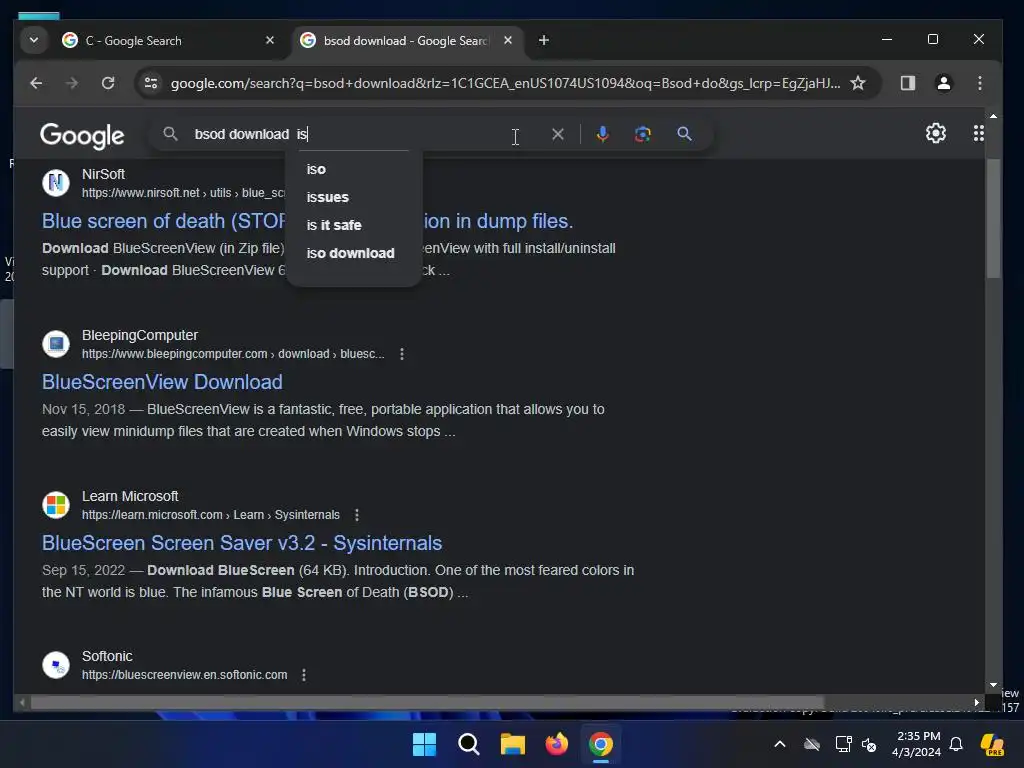
Task: Click the BleepingComputer site name
Action: (x=140, y=335)
